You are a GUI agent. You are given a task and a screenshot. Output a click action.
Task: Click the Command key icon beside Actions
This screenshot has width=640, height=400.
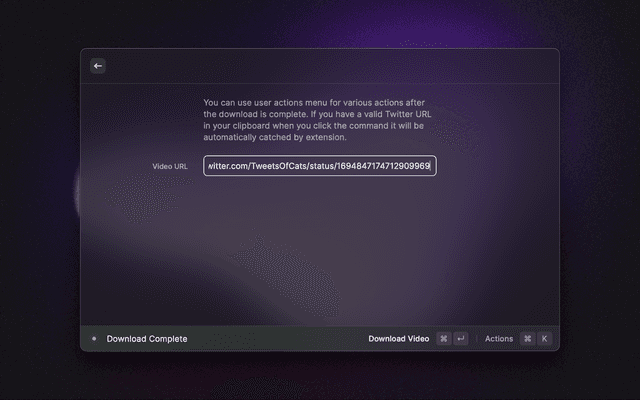click(x=527, y=339)
